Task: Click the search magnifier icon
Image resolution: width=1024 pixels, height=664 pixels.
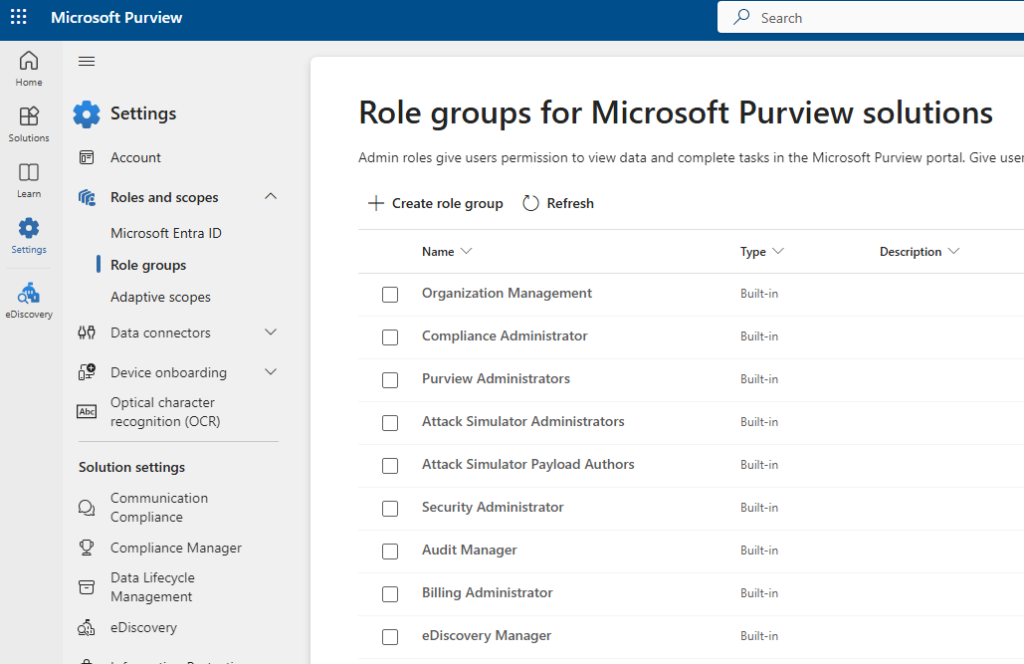Action: coord(741,17)
